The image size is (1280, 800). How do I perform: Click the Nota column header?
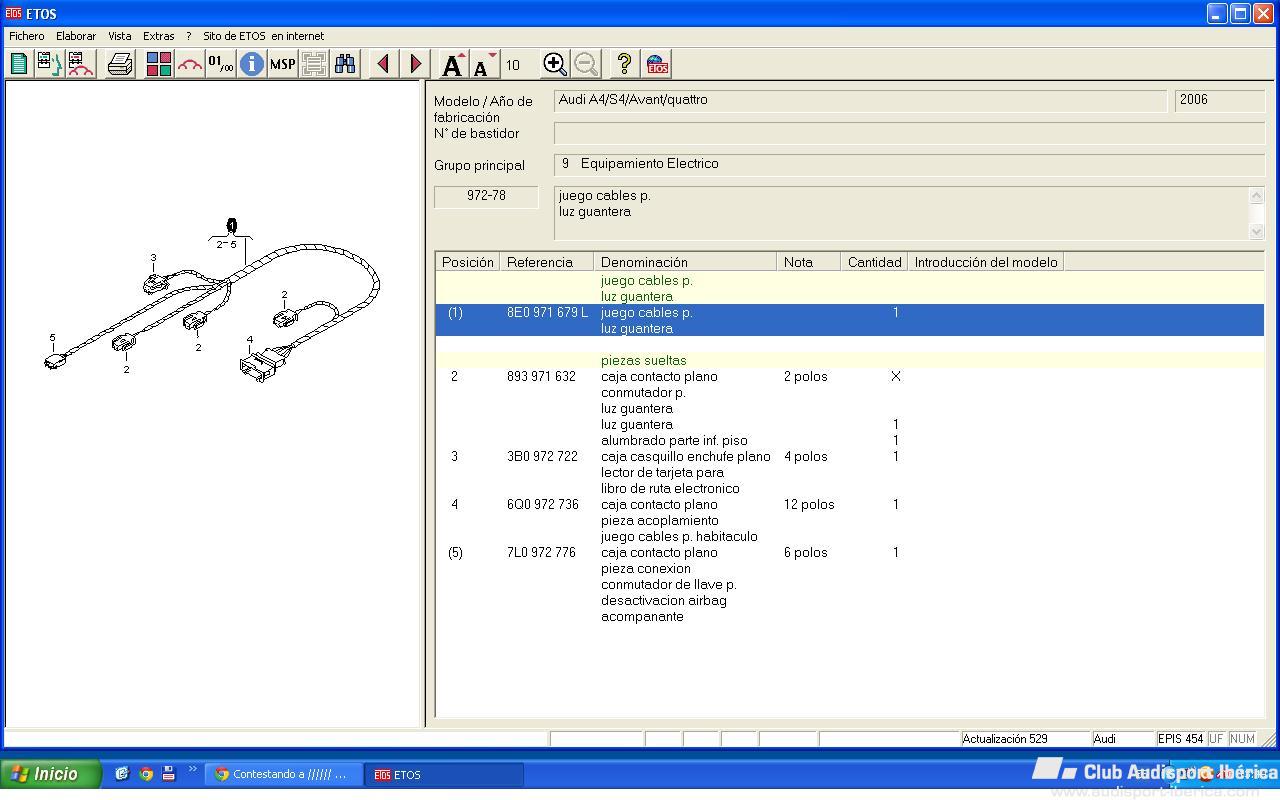(808, 262)
